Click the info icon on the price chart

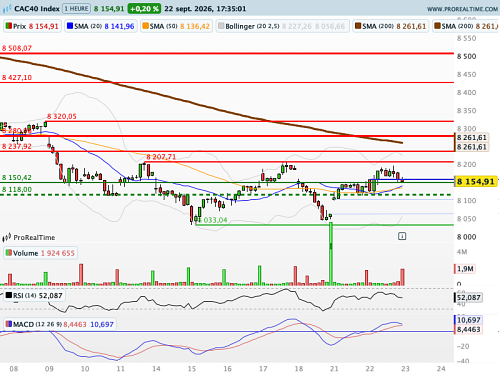[402, 236]
